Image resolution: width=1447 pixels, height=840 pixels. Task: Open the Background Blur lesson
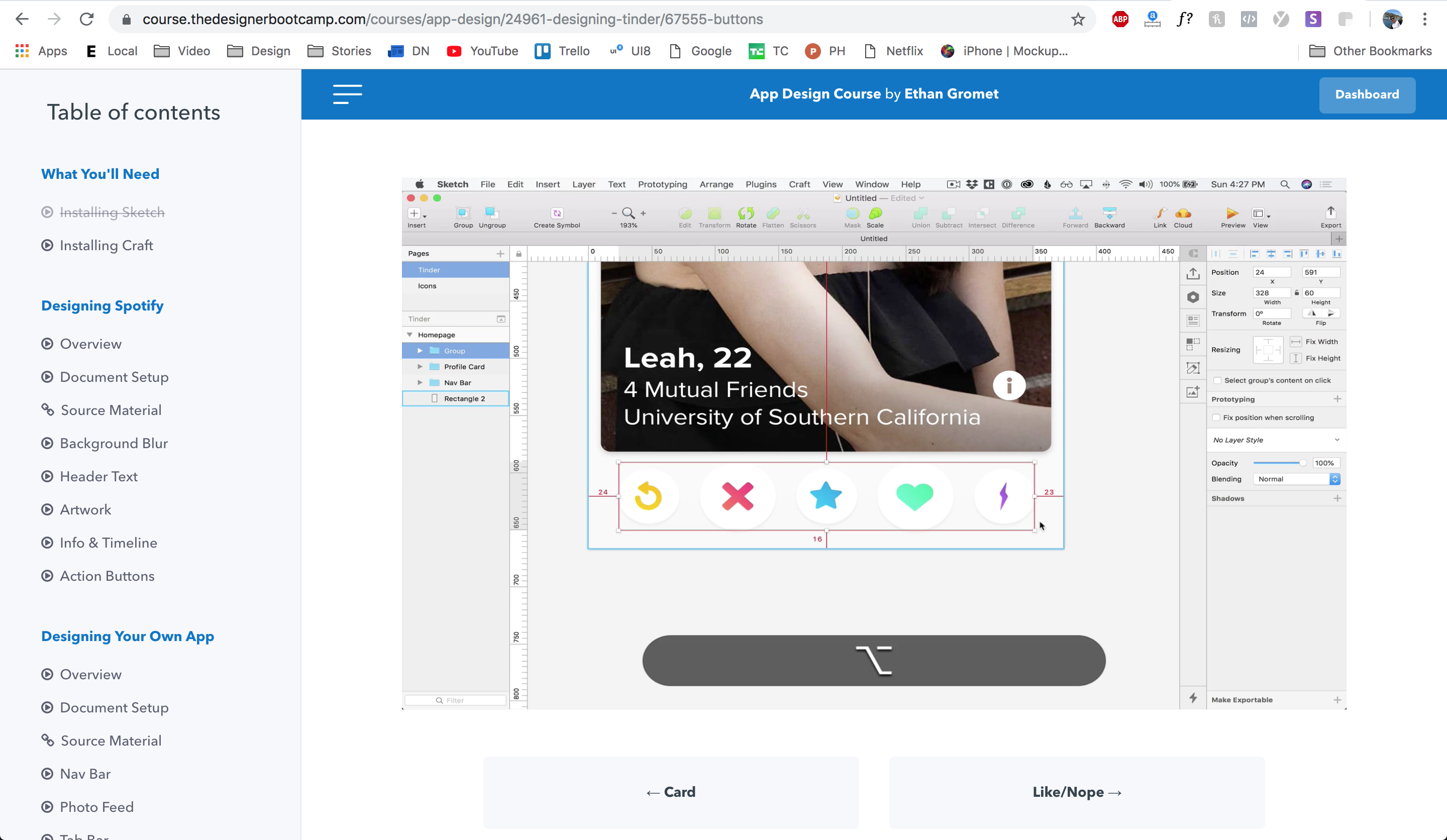[114, 444]
